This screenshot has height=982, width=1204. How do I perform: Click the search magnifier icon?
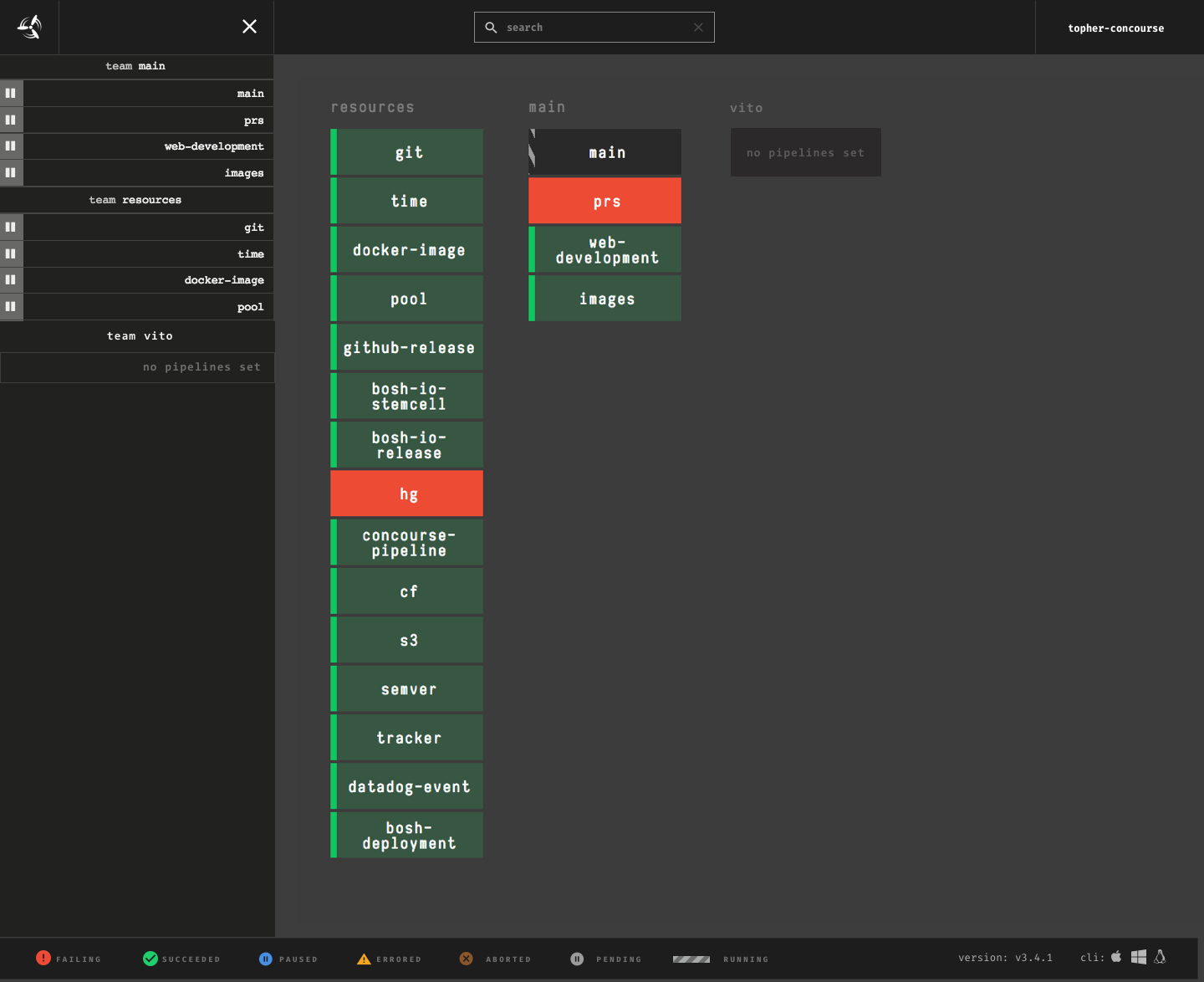tap(491, 27)
